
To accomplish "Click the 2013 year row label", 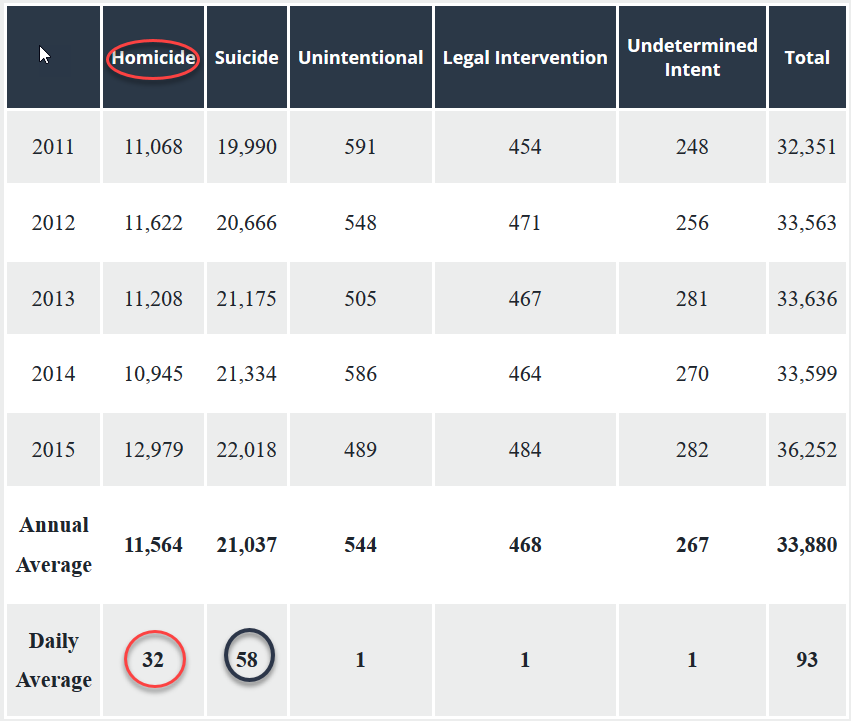I will (53, 299).
